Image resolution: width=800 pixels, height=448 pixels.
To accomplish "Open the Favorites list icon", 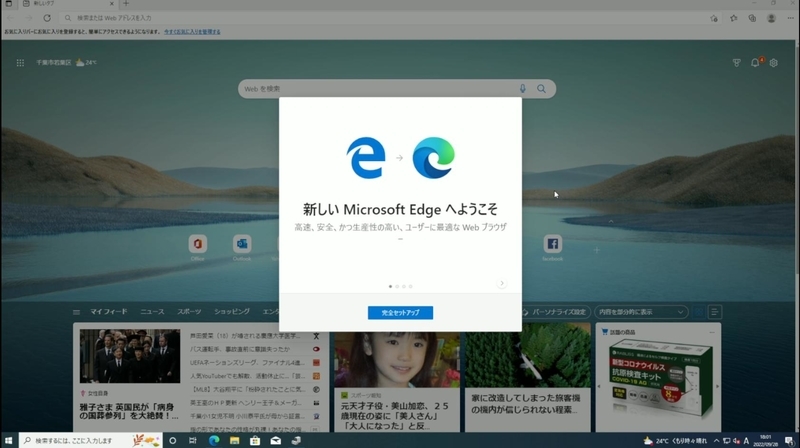I will coord(733,18).
